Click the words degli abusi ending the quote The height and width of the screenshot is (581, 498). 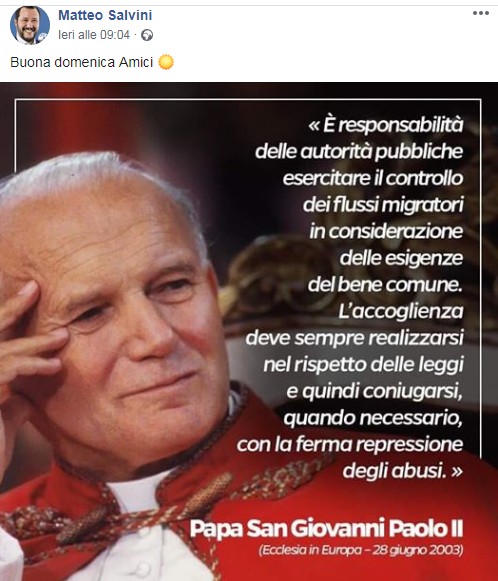pos(395,471)
